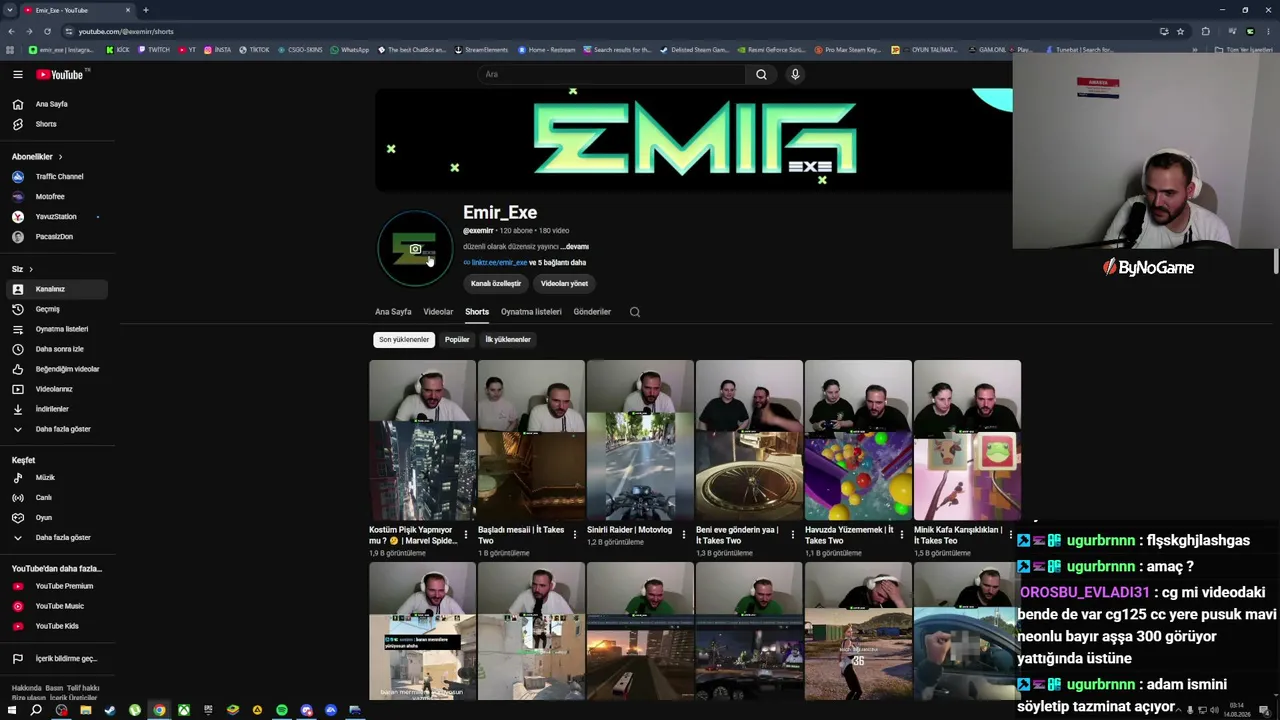Image resolution: width=1280 pixels, height=720 pixels.
Task: Open options for Kostüm Pişik Yapmıyor mu short
Action: pyautogui.click(x=466, y=535)
